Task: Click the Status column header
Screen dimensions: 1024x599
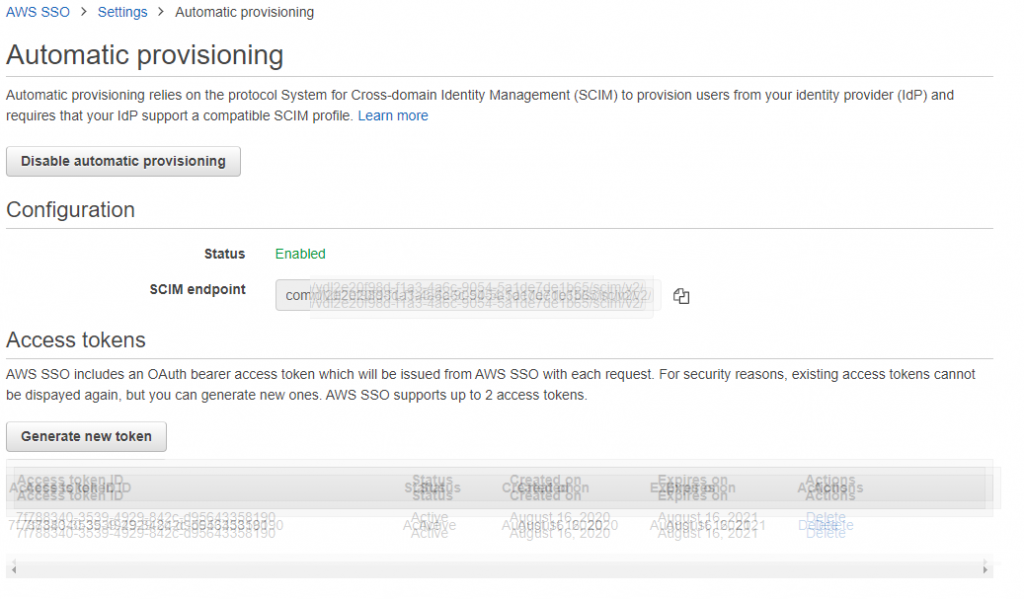Action: [432, 488]
